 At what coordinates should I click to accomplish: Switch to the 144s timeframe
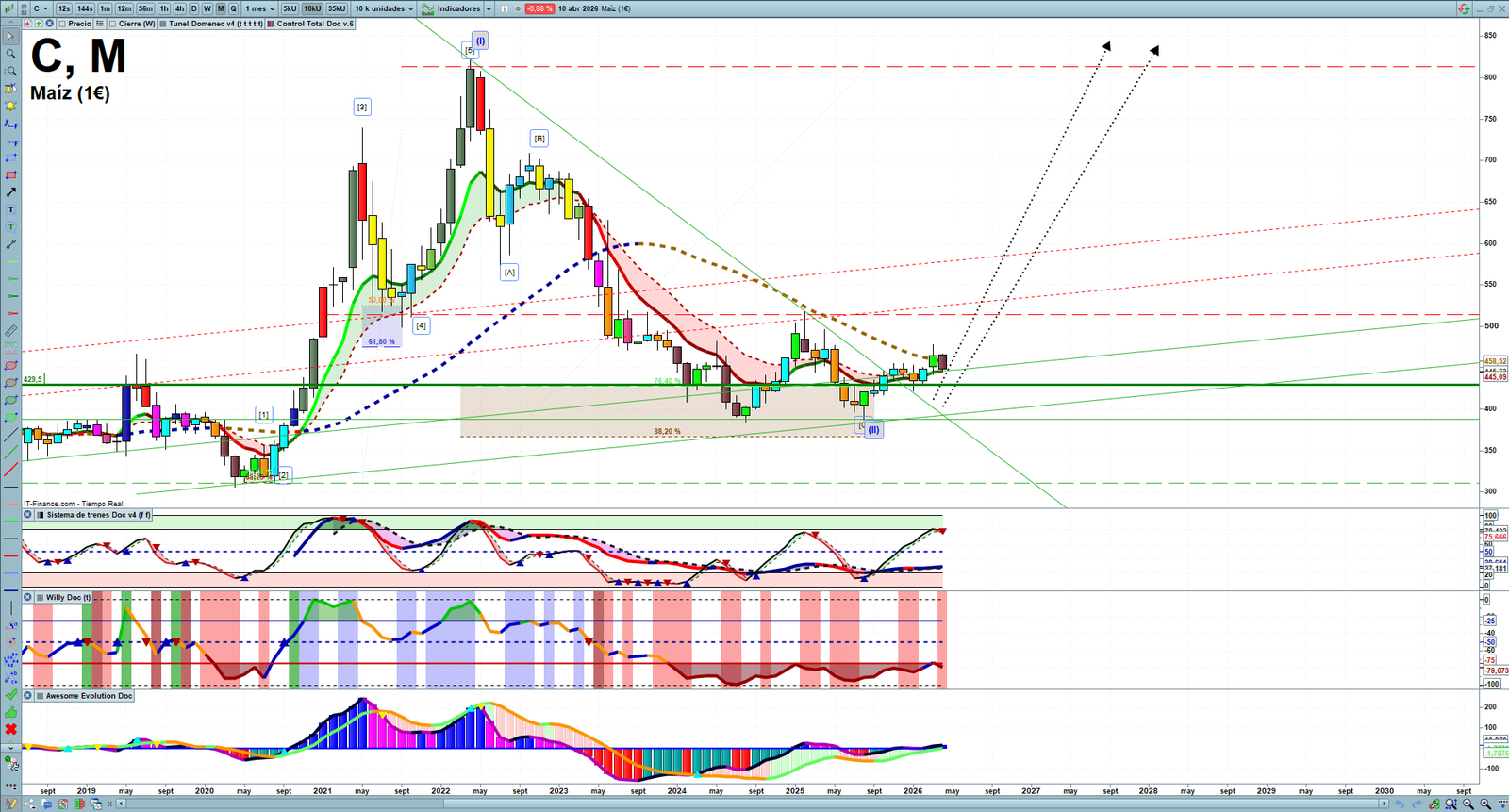(x=85, y=8)
